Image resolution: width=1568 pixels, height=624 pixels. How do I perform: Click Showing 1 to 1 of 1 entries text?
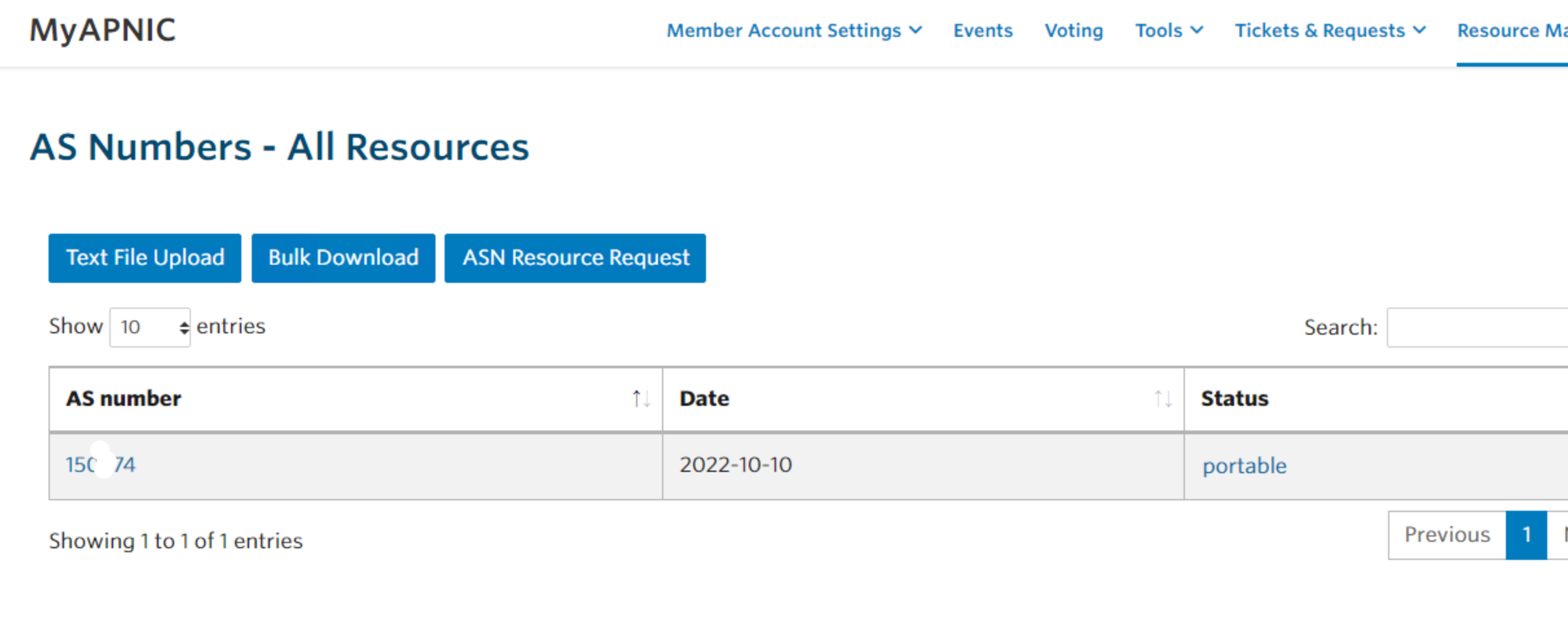tap(176, 540)
